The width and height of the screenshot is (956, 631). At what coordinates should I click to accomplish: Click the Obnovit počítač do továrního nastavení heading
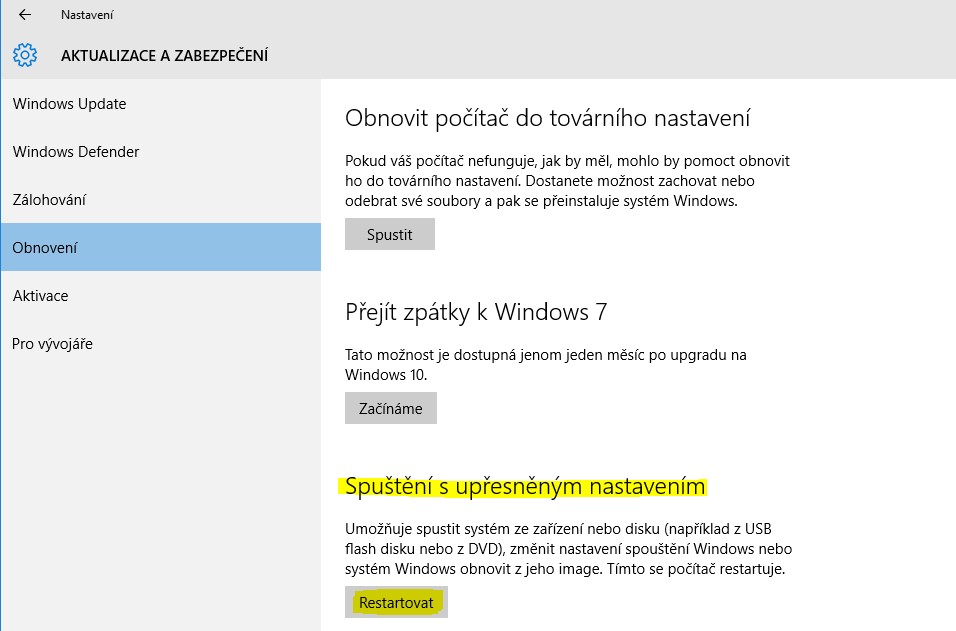click(x=547, y=118)
